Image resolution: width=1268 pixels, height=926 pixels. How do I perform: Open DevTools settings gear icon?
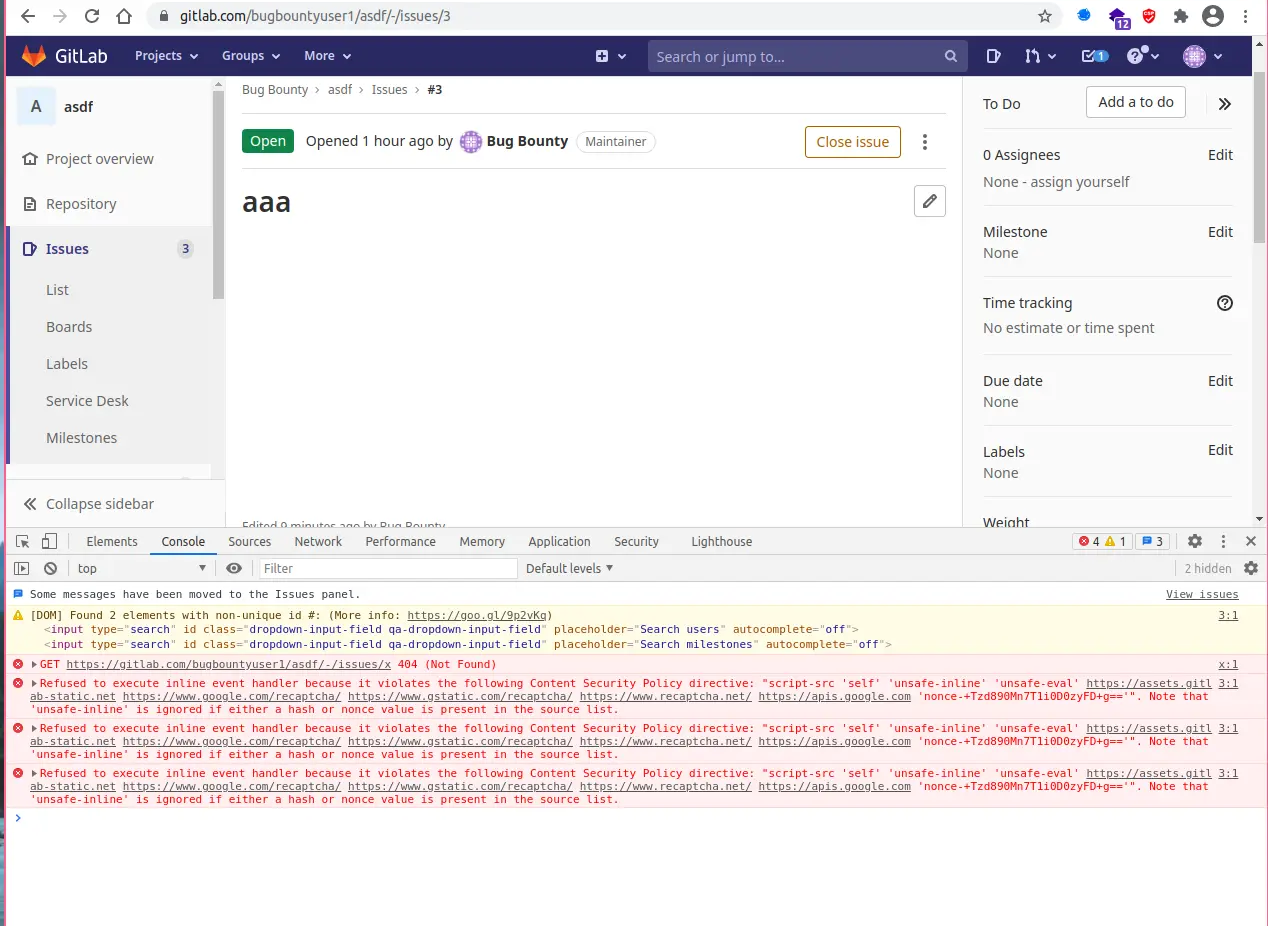pyautogui.click(x=1195, y=541)
